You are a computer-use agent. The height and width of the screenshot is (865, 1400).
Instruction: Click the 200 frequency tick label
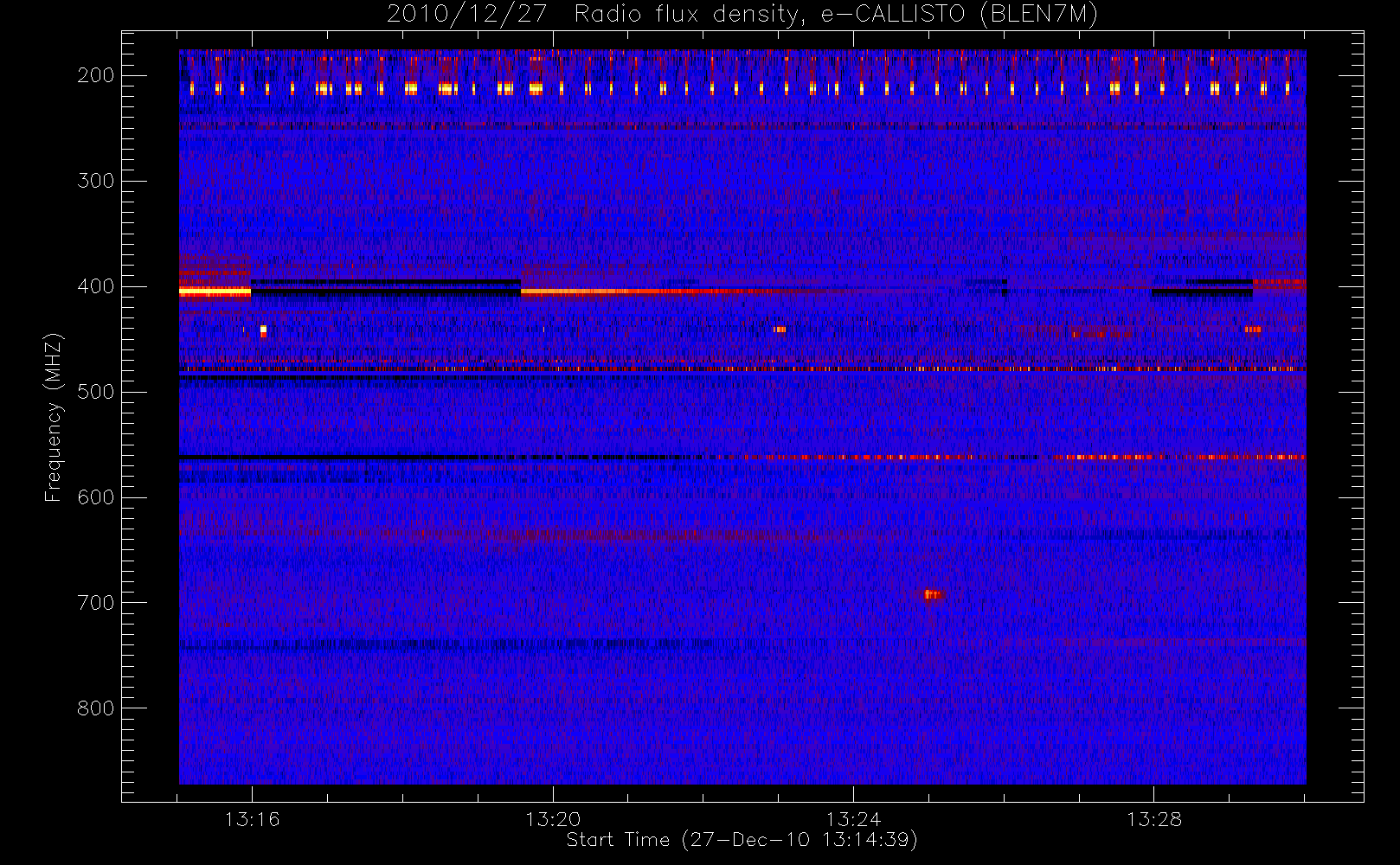point(95,75)
